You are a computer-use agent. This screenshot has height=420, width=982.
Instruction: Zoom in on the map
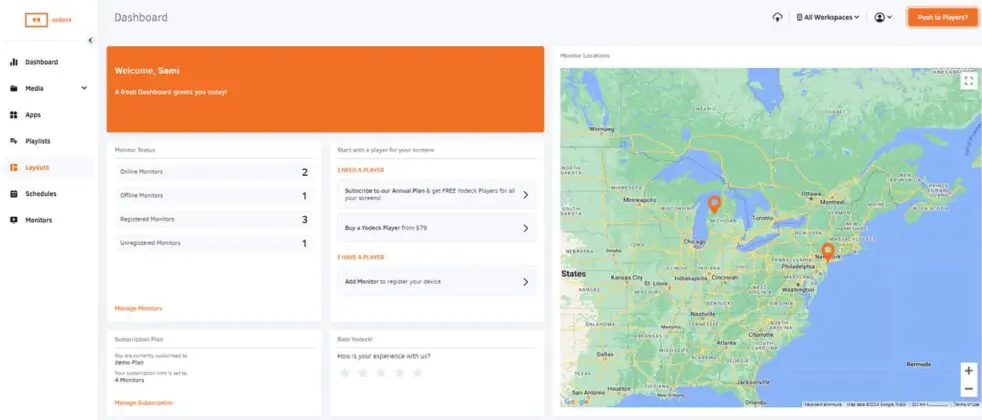pyautogui.click(x=967, y=370)
